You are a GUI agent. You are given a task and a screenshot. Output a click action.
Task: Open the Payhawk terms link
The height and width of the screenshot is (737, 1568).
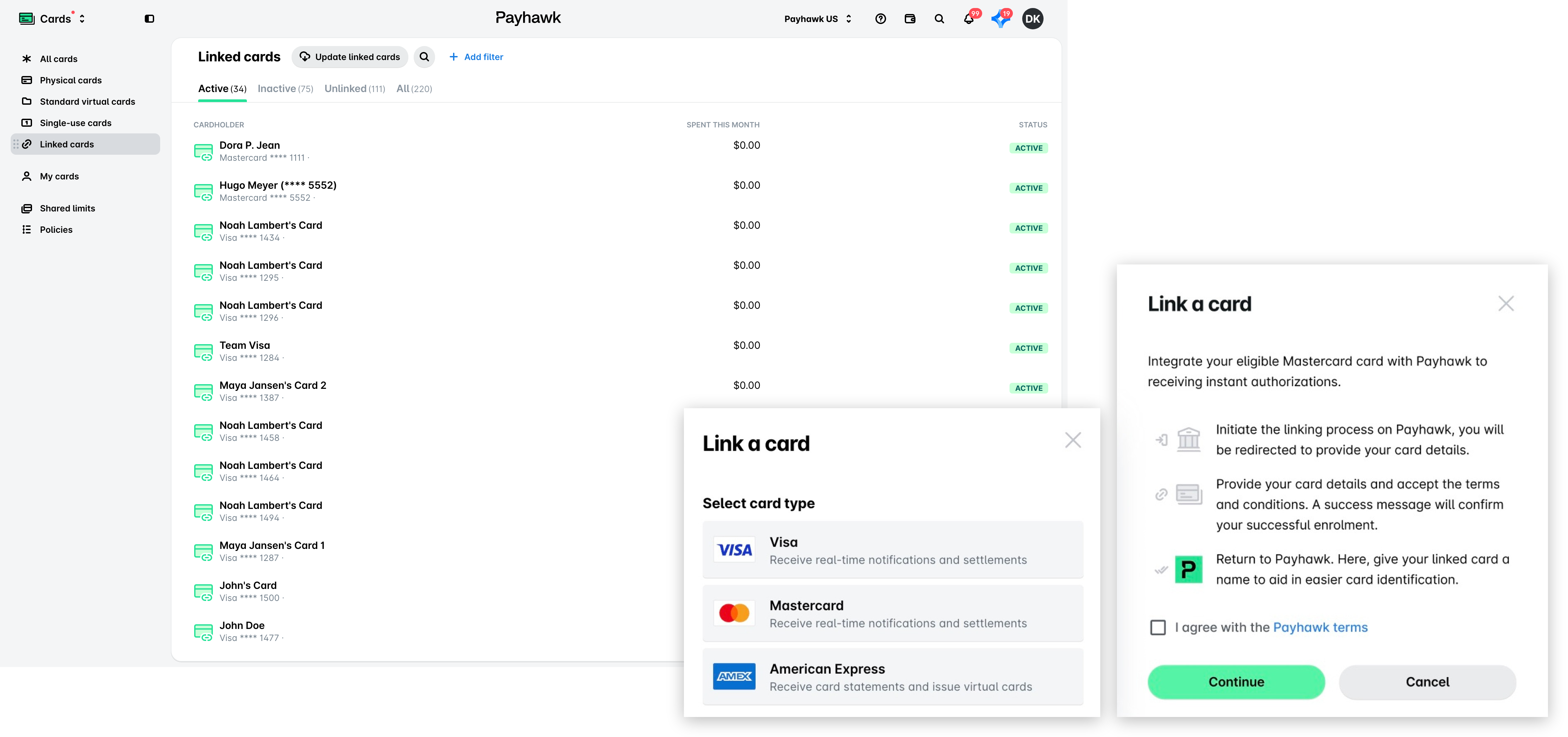coord(1320,628)
